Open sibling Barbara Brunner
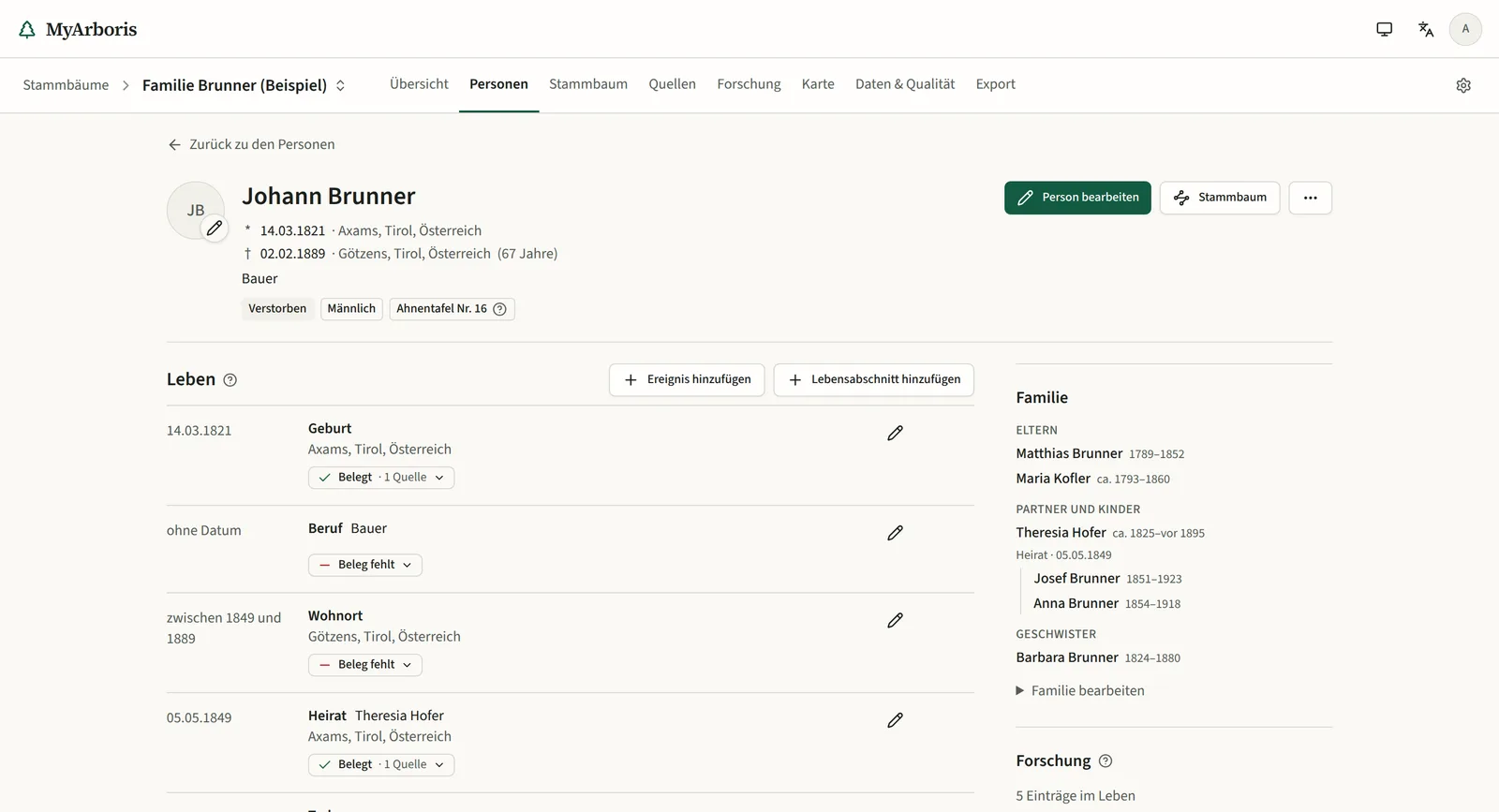 [1067, 657]
